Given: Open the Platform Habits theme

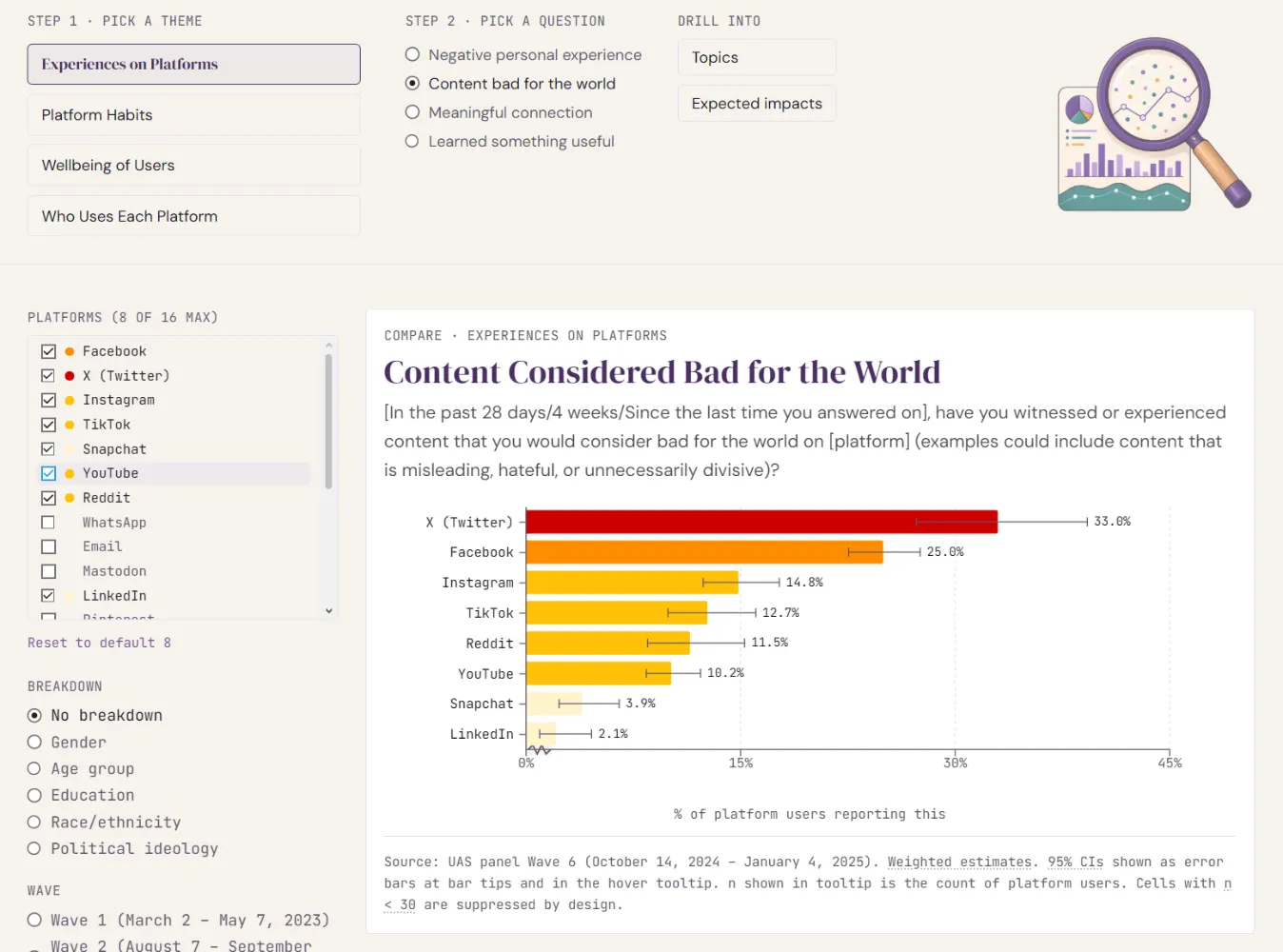Looking at the screenshot, I should [194, 115].
